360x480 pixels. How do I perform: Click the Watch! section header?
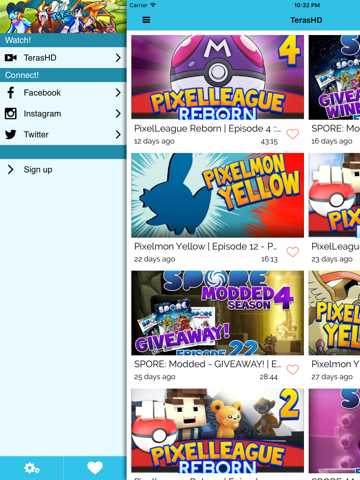(63, 40)
